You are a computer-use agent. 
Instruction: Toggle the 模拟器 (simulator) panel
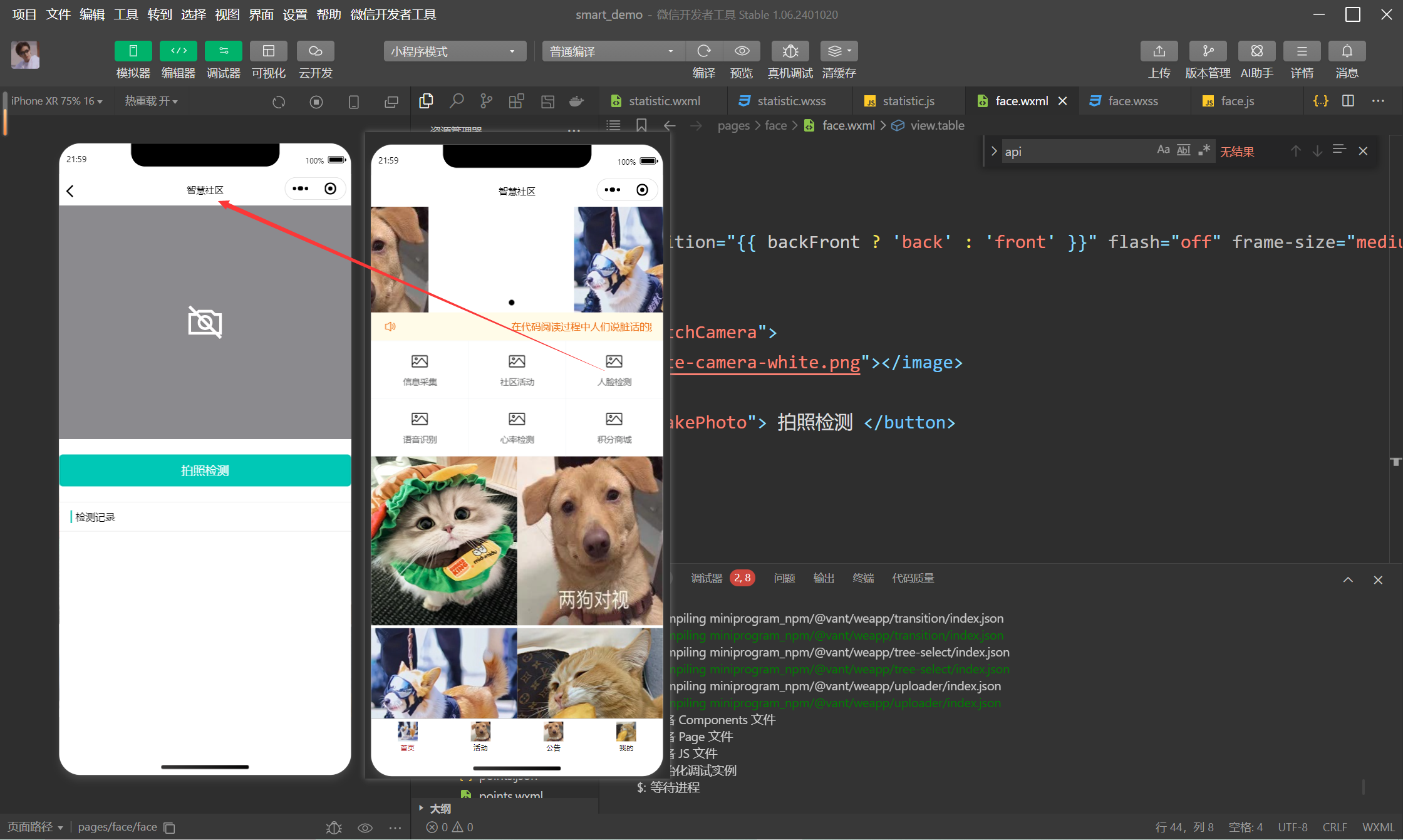133,51
